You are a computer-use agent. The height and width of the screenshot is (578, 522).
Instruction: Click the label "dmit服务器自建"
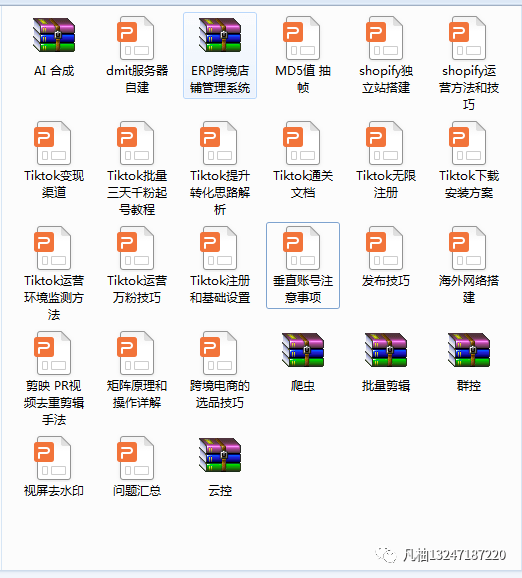[x=137, y=79]
